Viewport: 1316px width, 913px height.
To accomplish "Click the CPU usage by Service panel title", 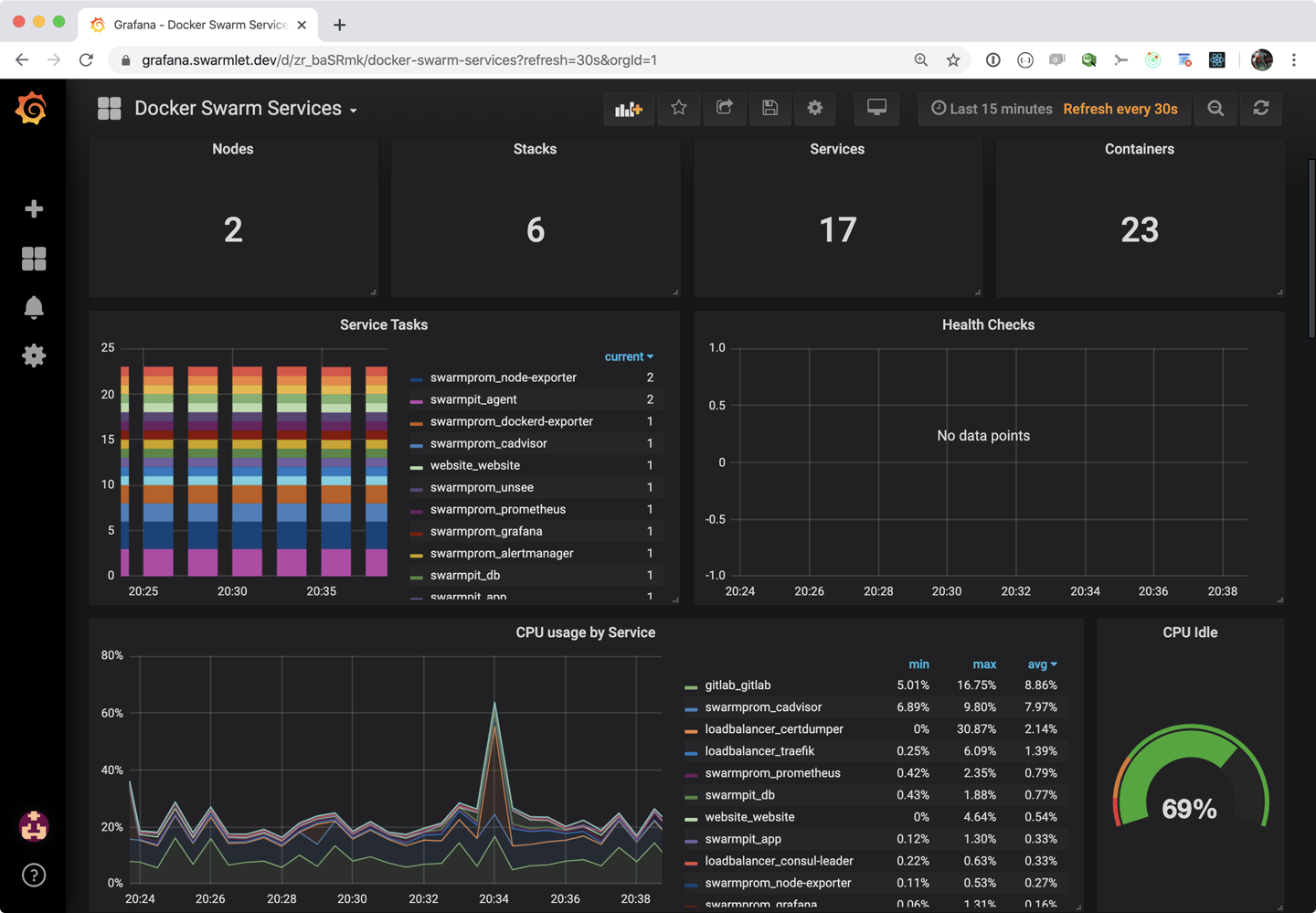I will [x=585, y=632].
